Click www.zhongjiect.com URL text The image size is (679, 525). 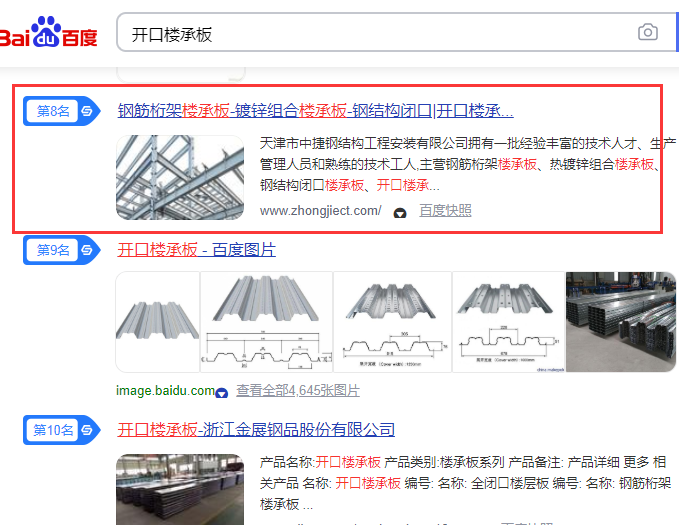[320, 211]
